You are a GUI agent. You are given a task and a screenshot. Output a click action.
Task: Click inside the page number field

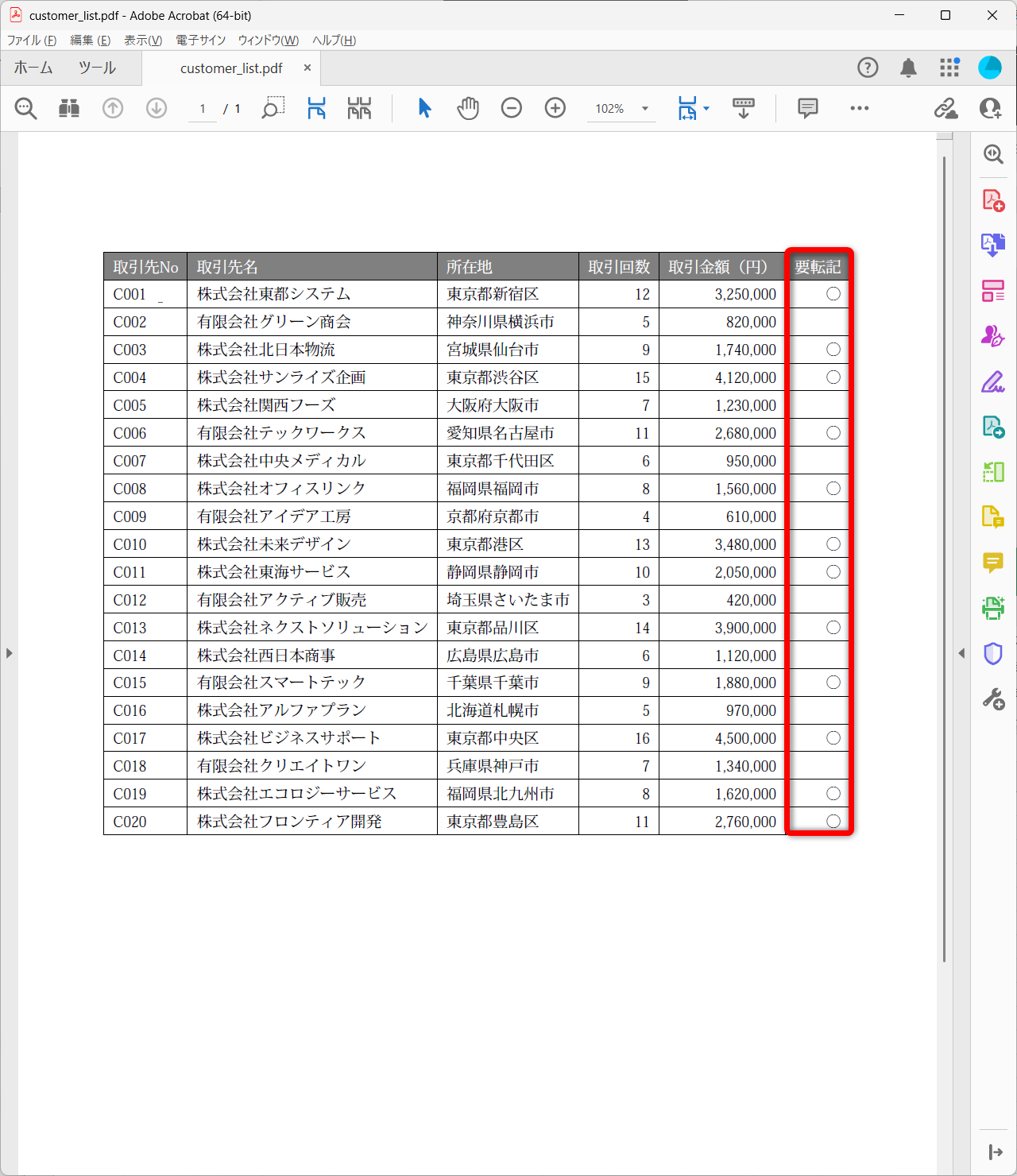(201, 108)
